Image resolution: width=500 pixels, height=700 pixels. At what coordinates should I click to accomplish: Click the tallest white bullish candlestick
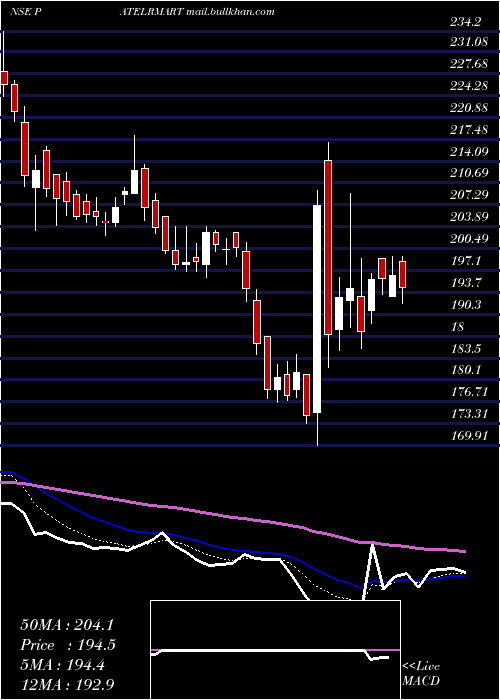tap(317, 308)
